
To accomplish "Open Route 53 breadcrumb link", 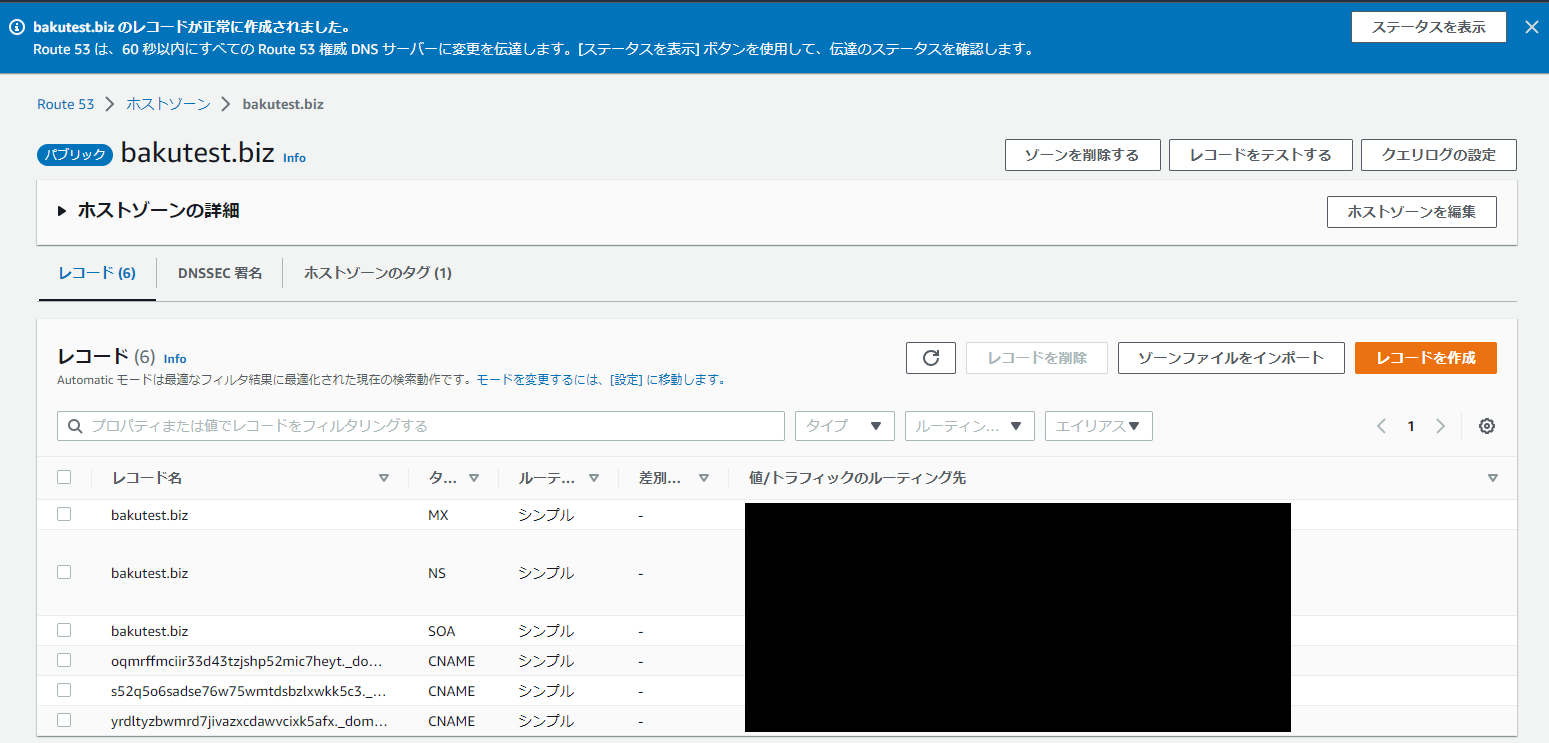I will coord(66,104).
